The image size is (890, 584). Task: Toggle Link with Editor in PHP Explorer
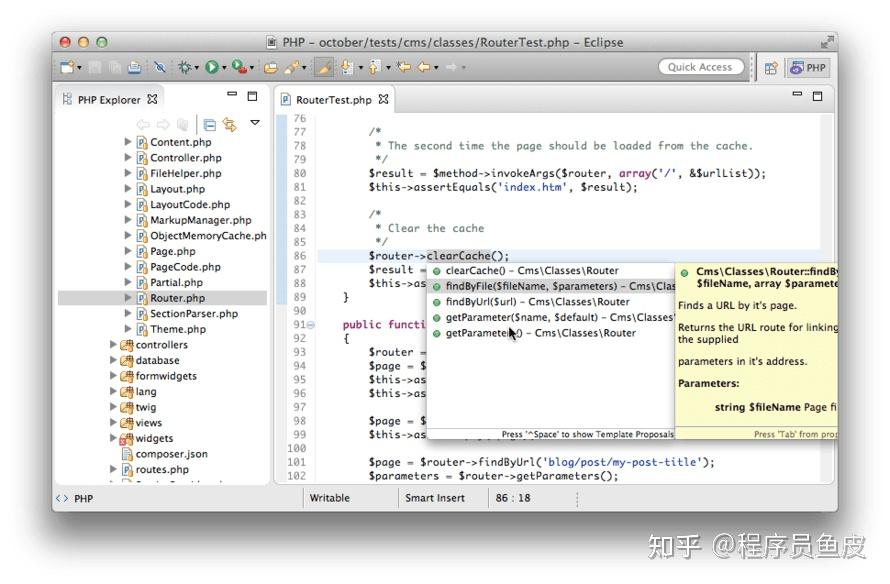[229, 124]
